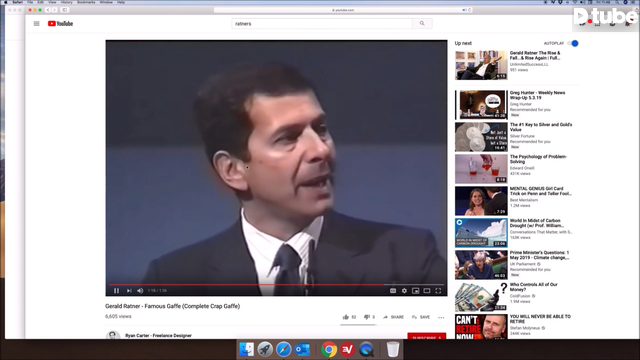Open the Share options
Viewport: 640px width, 360px height.
(393, 317)
